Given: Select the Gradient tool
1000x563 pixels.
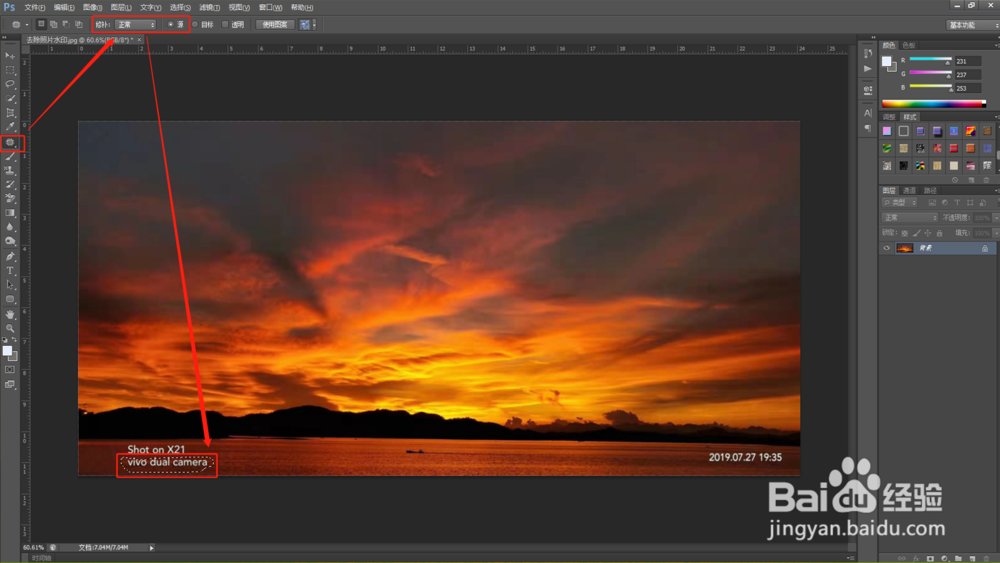Looking at the screenshot, I should pyautogui.click(x=10, y=213).
